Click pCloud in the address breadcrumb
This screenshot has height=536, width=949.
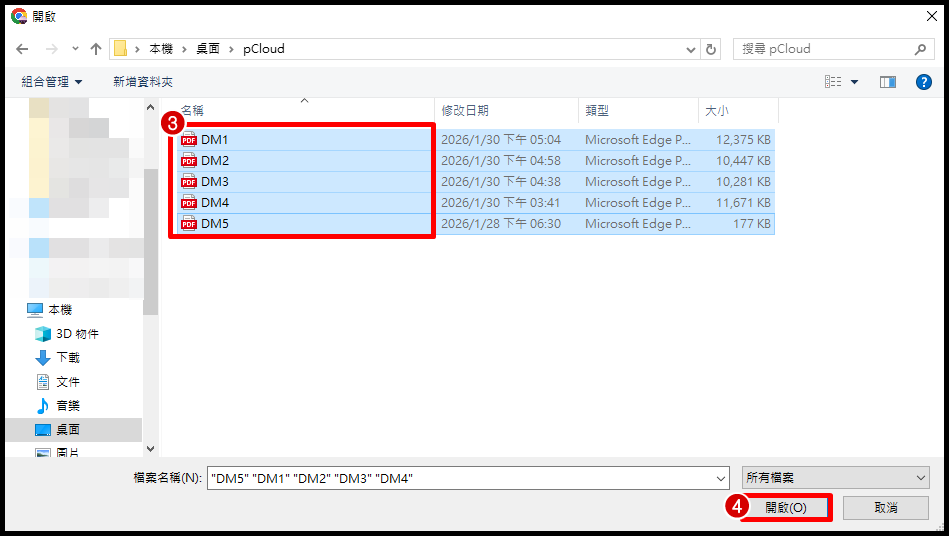(264, 49)
